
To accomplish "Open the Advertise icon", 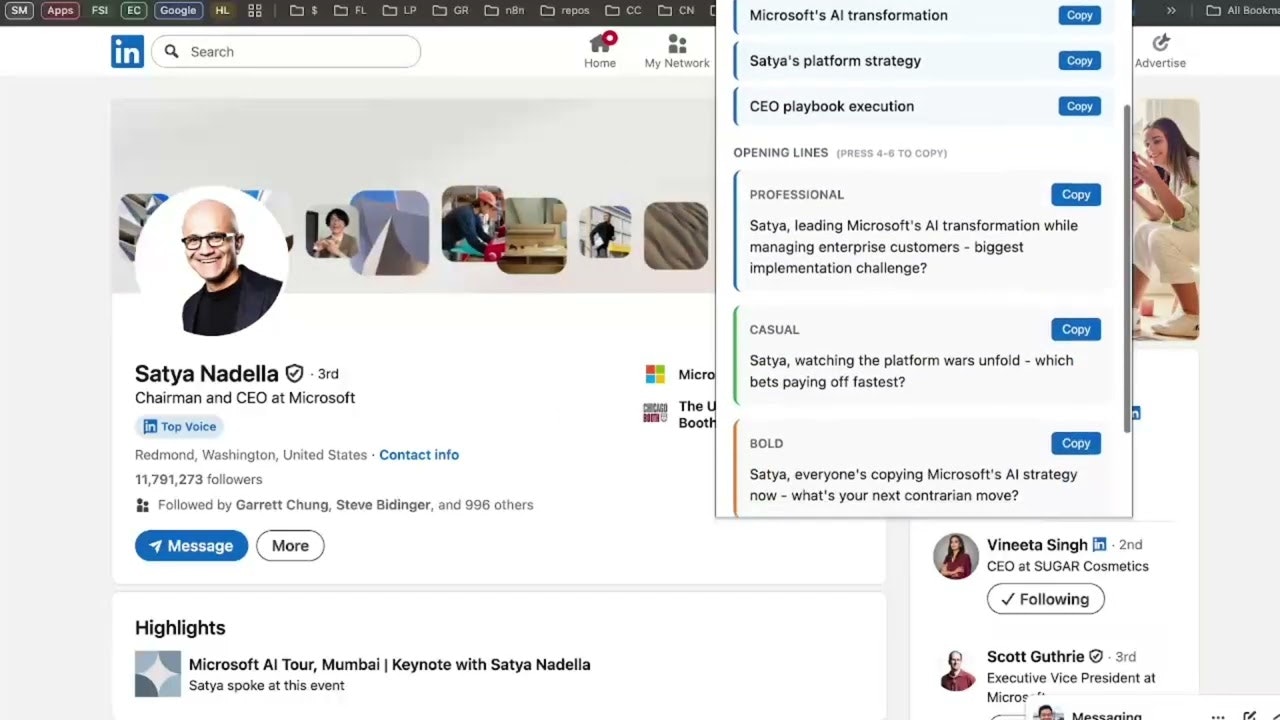I will (x=1160, y=51).
